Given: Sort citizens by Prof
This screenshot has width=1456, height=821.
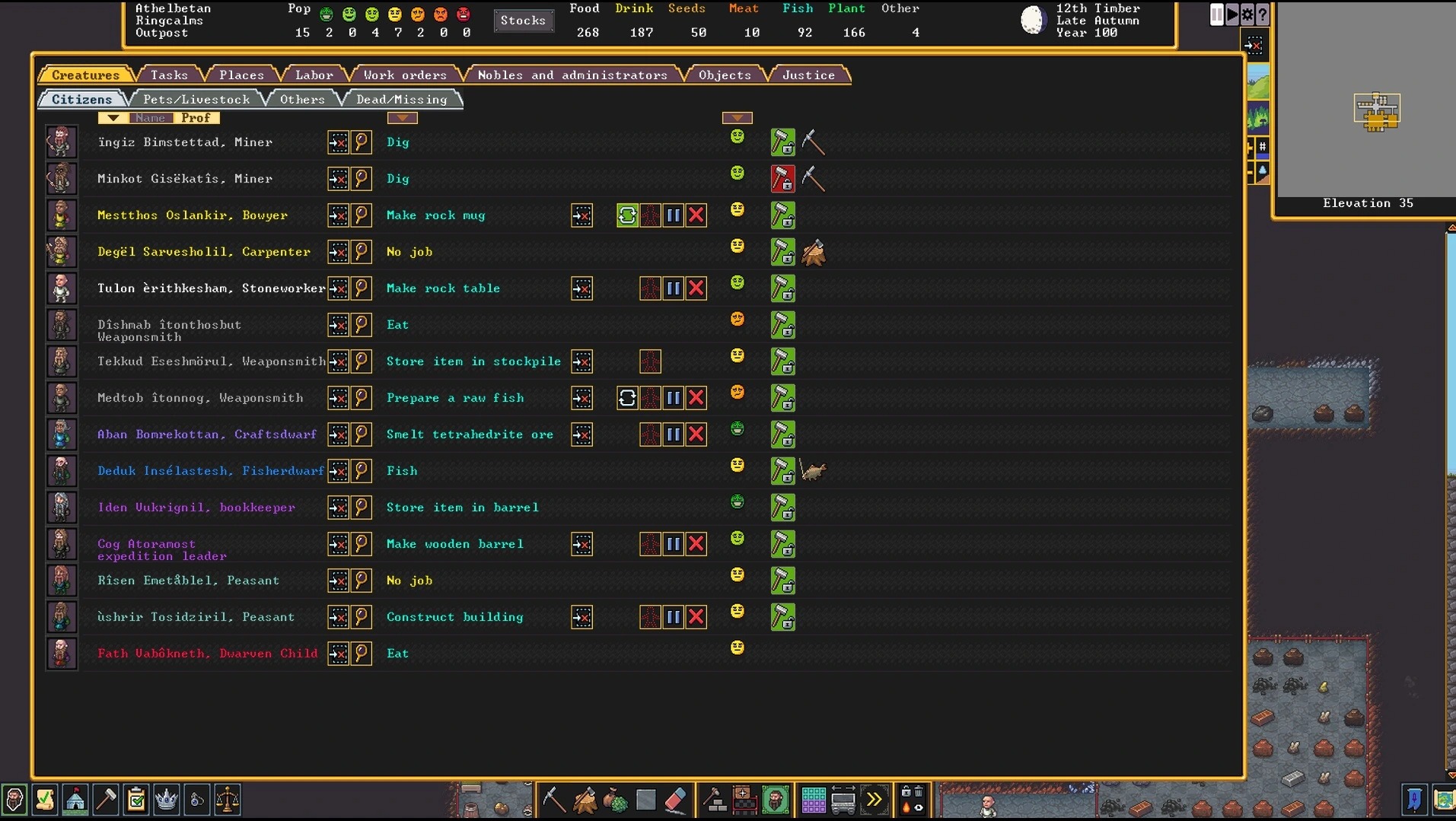Looking at the screenshot, I should point(196,118).
